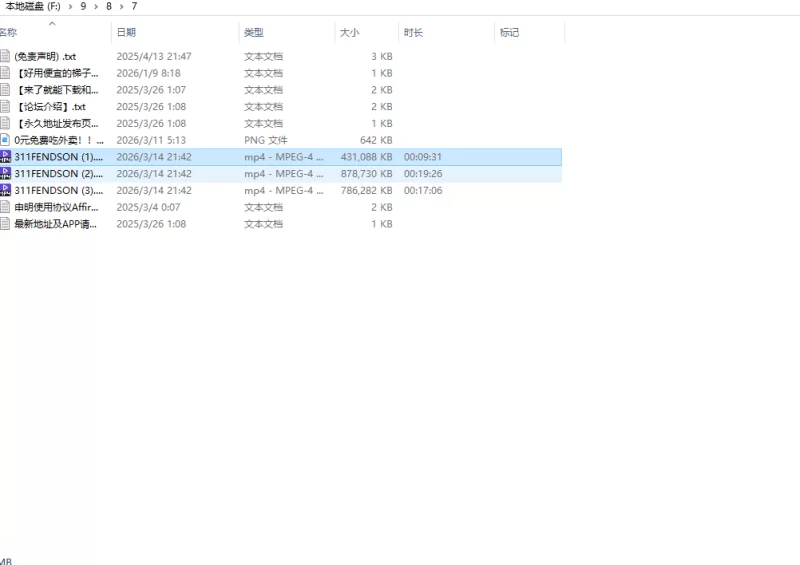This screenshot has width=800, height=565.
Task: Click the 311FENDSON (1) video icon
Action: [5, 157]
